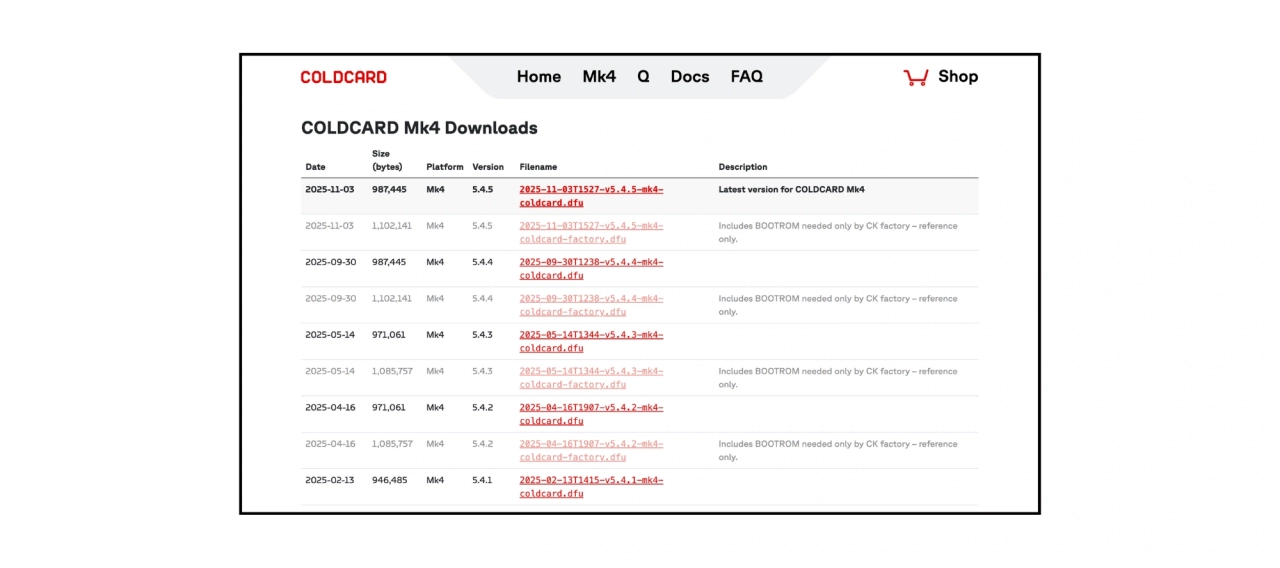Select the size value 946,485
The height and width of the screenshot is (568, 1280).
pos(389,480)
